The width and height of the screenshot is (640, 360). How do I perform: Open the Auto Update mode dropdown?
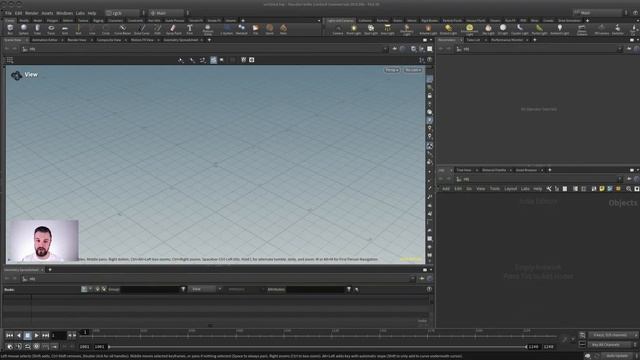pyautogui.click(x=619, y=356)
